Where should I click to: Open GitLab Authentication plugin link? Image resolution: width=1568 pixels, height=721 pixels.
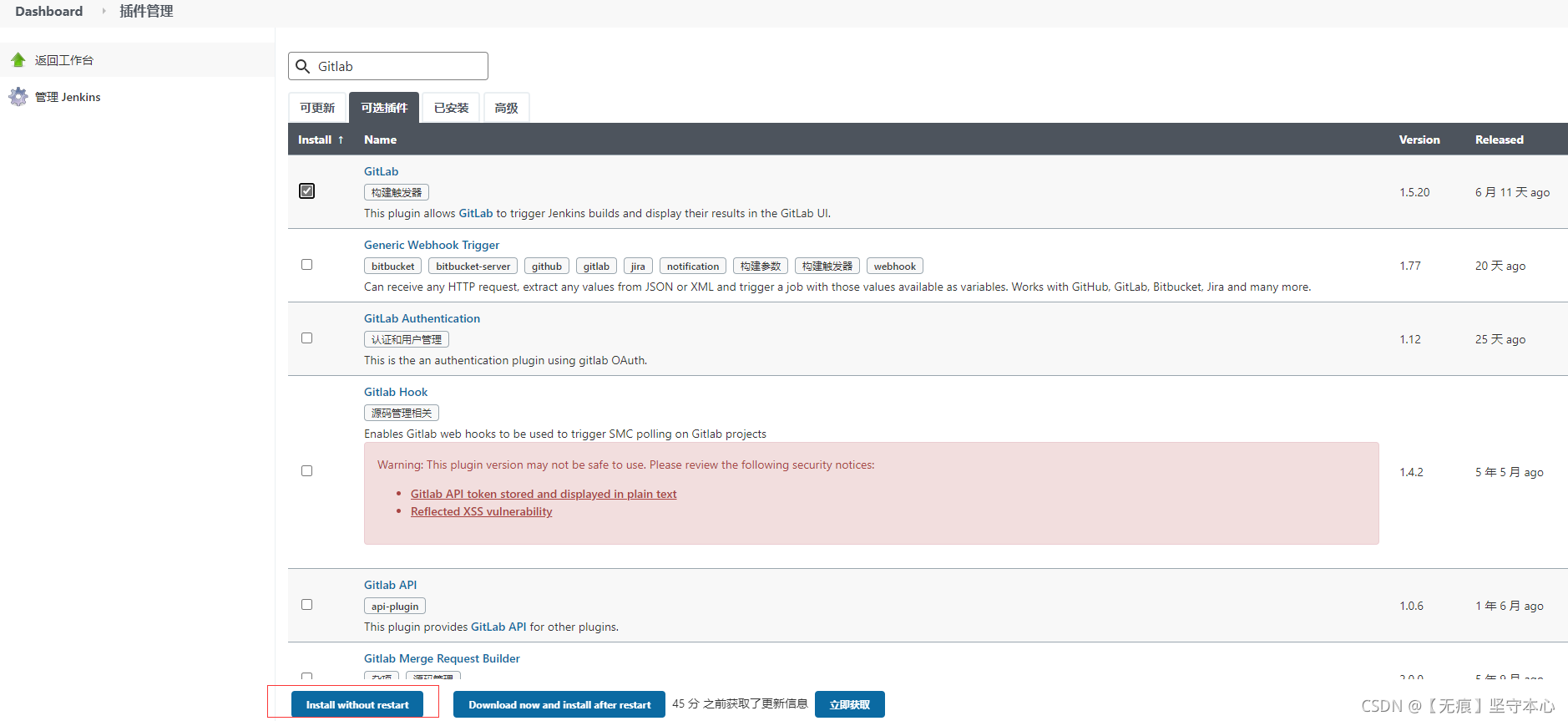point(422,318)
